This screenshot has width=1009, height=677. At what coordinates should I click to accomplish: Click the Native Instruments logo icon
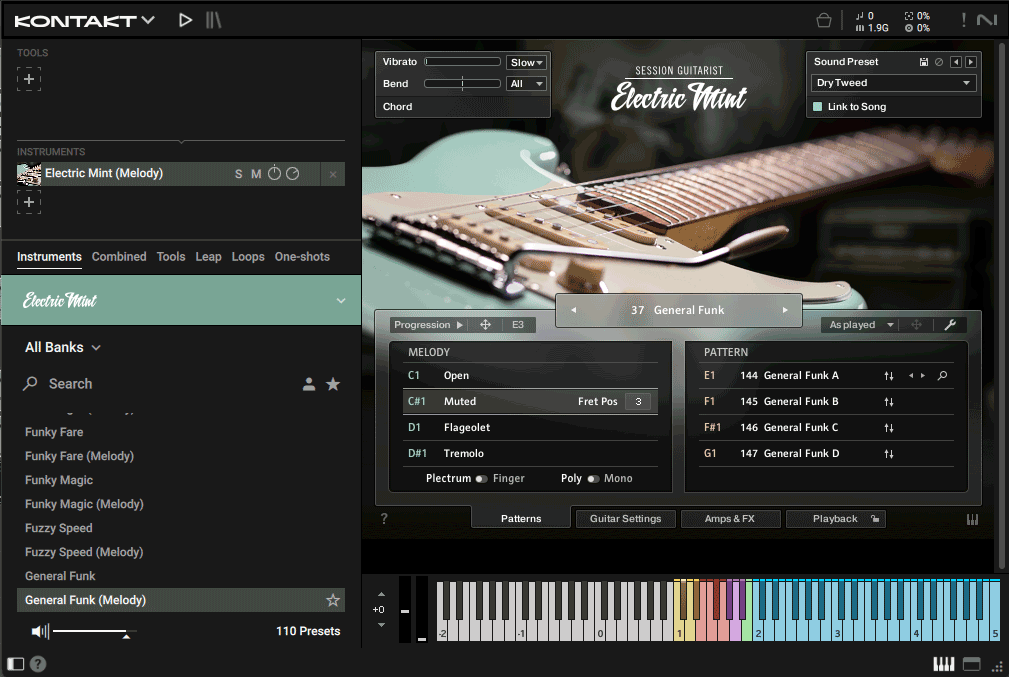pos(986,21)
